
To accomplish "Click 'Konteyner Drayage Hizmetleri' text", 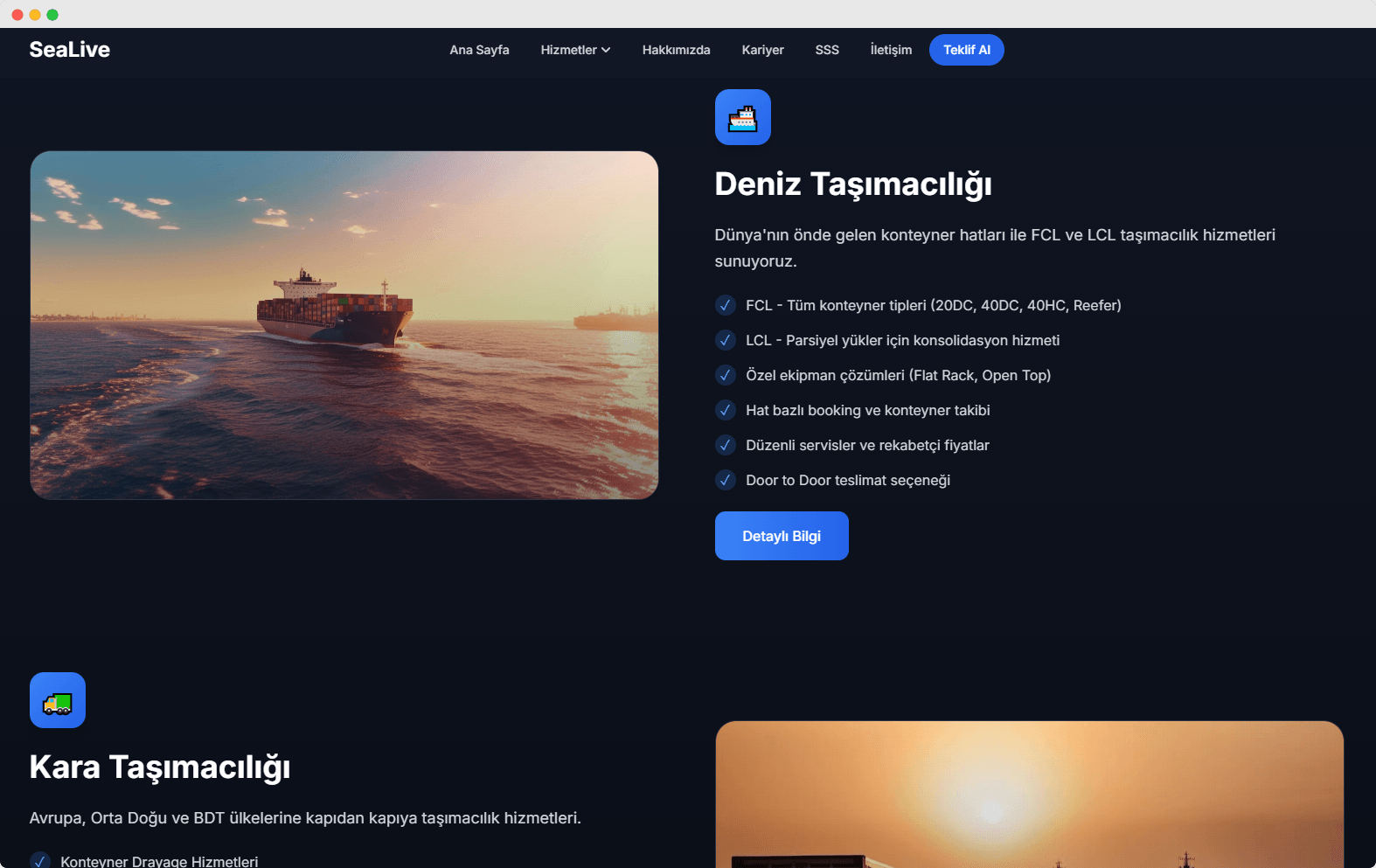I will [x=160, y=861].
